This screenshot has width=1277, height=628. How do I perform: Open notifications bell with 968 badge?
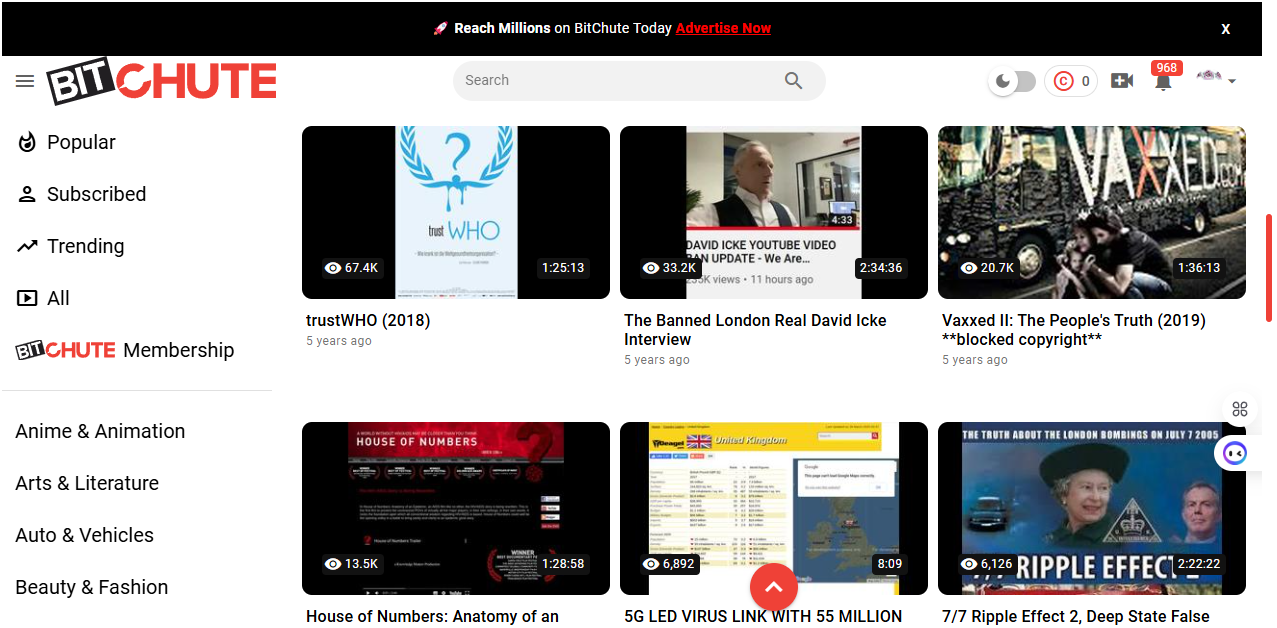(x=1163, y=79)
